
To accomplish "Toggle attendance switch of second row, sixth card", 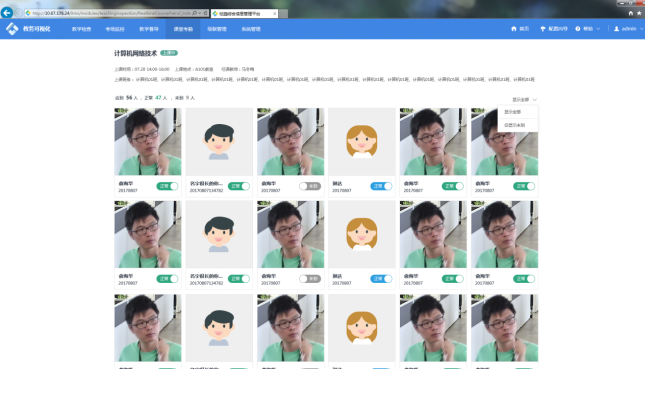I will 524,279.
